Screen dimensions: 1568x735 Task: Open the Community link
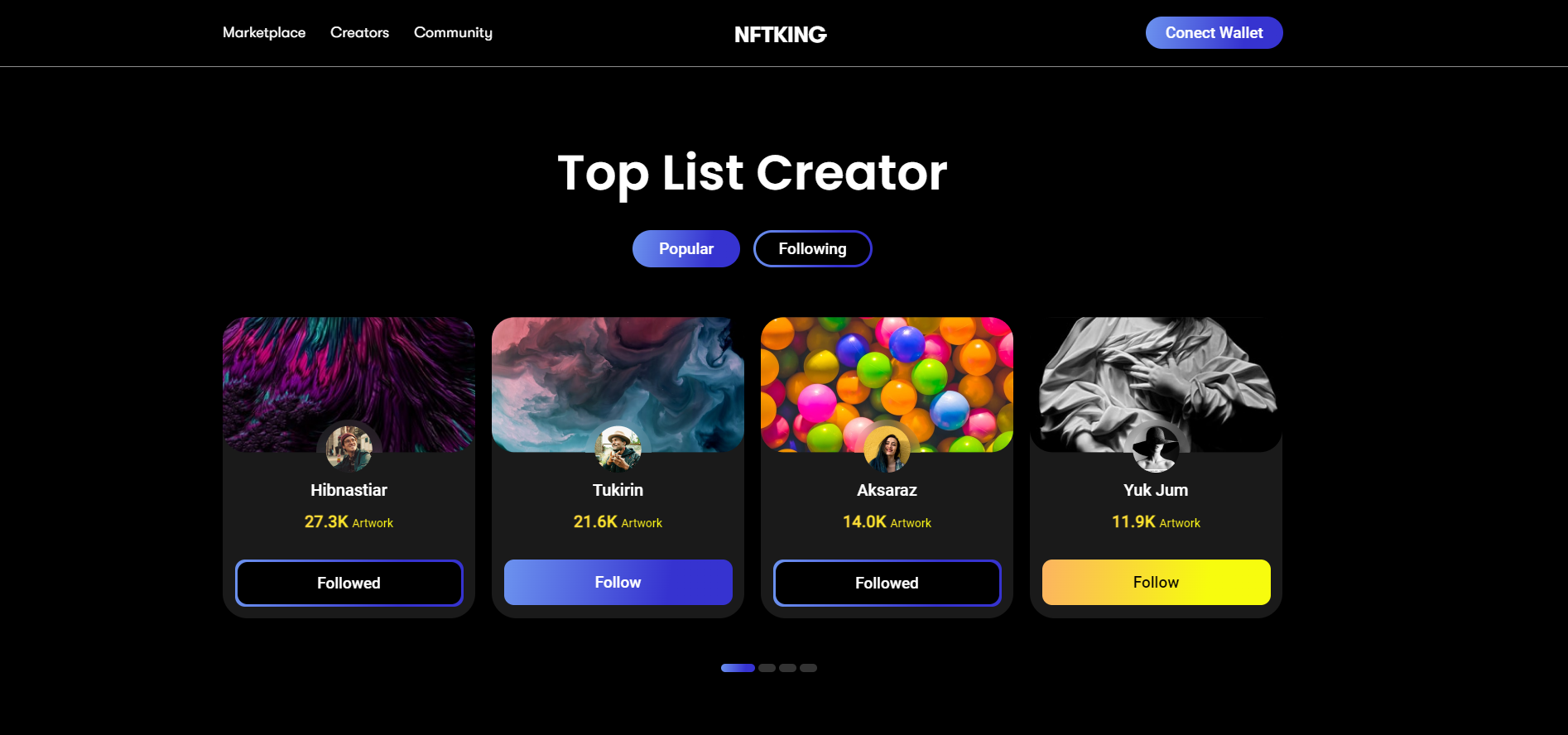click(x=453, y=32)
